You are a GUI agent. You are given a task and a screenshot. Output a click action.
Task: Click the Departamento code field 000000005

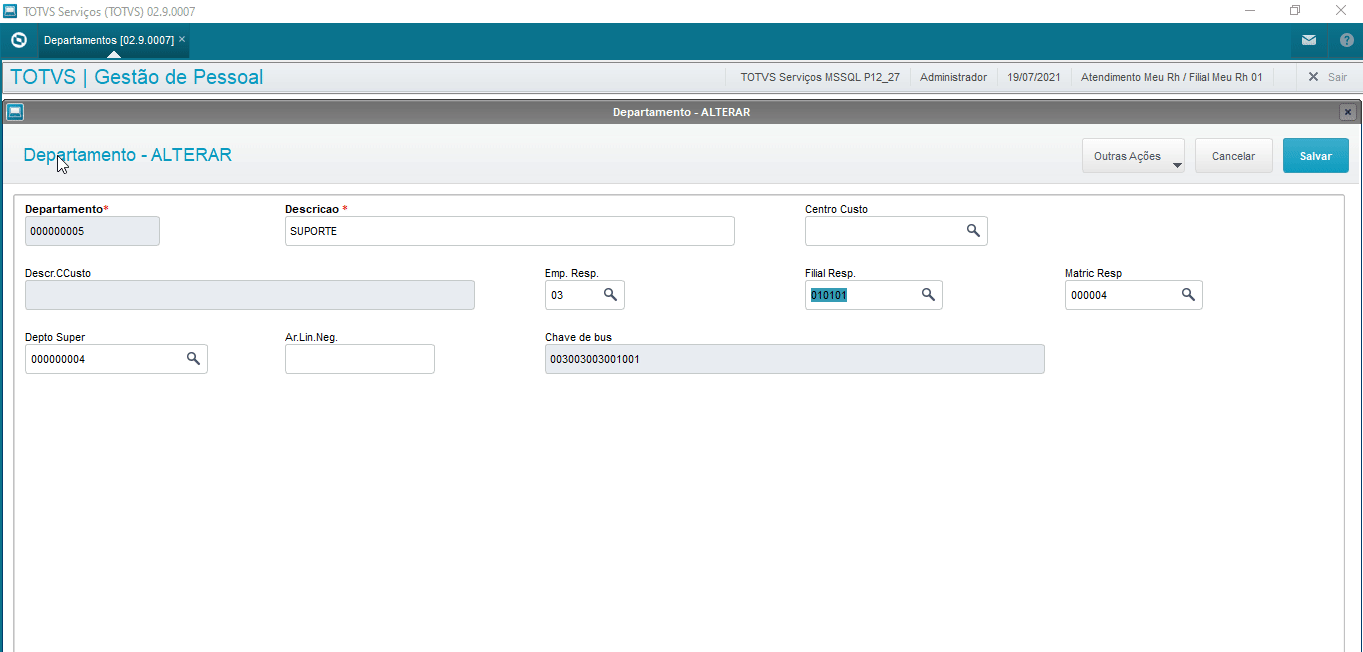coord(92,231)
